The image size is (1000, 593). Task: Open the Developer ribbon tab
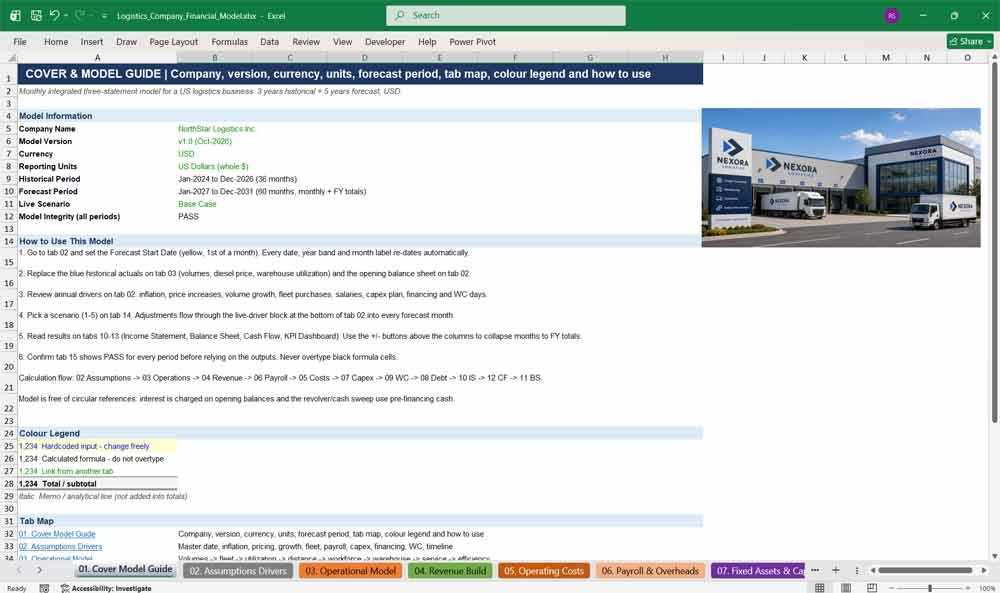click(385, 41)
